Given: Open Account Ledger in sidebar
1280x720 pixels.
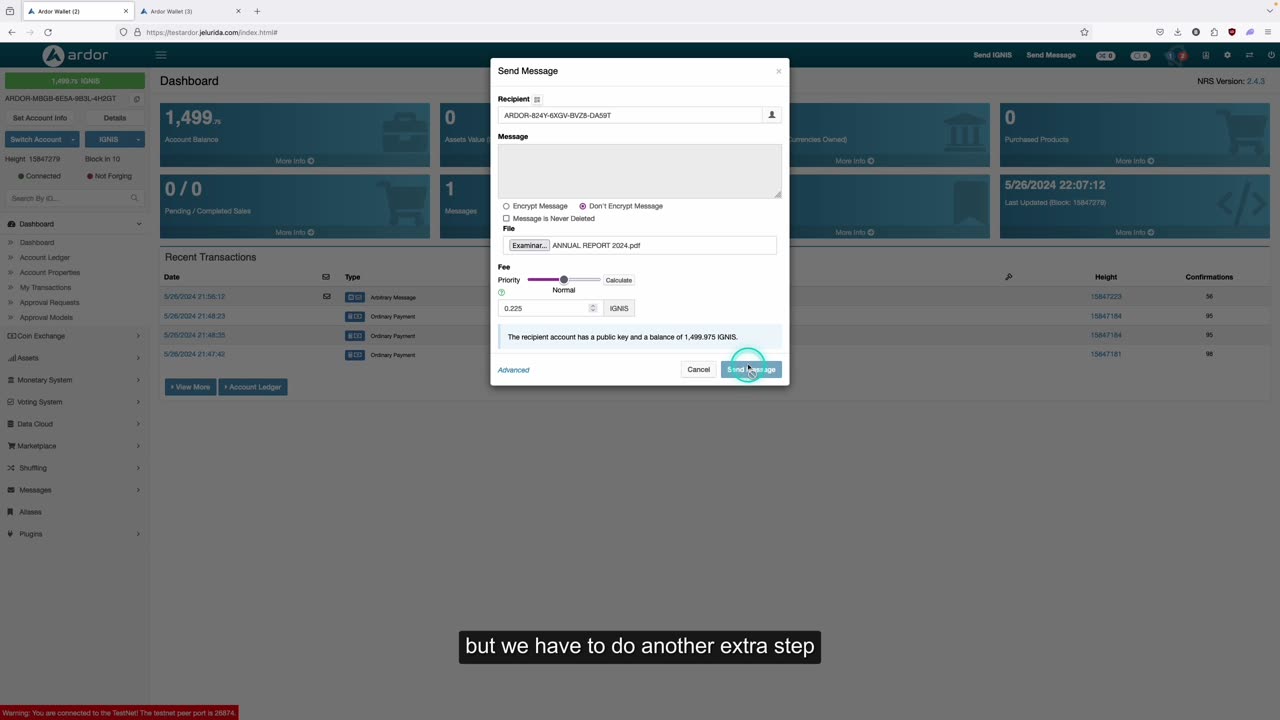Looking at the screenshot, I should point(45,257).
